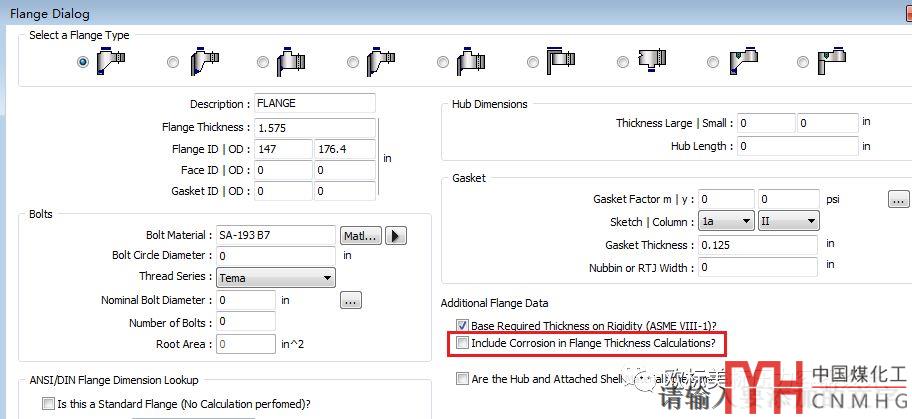
Task: Click the Flange Dialog window title
Action: pyautogui.click(x=49, y=13)
